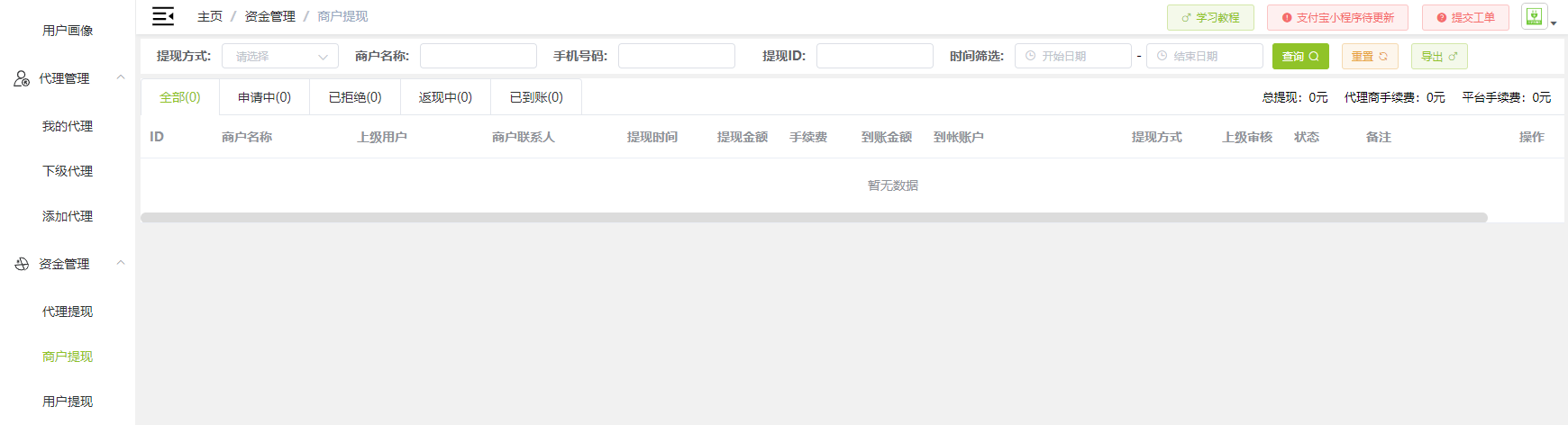The image size is (1568, 425).
Task: Switch to the 申请中(0) tab
Action: (x=264, y=97)
